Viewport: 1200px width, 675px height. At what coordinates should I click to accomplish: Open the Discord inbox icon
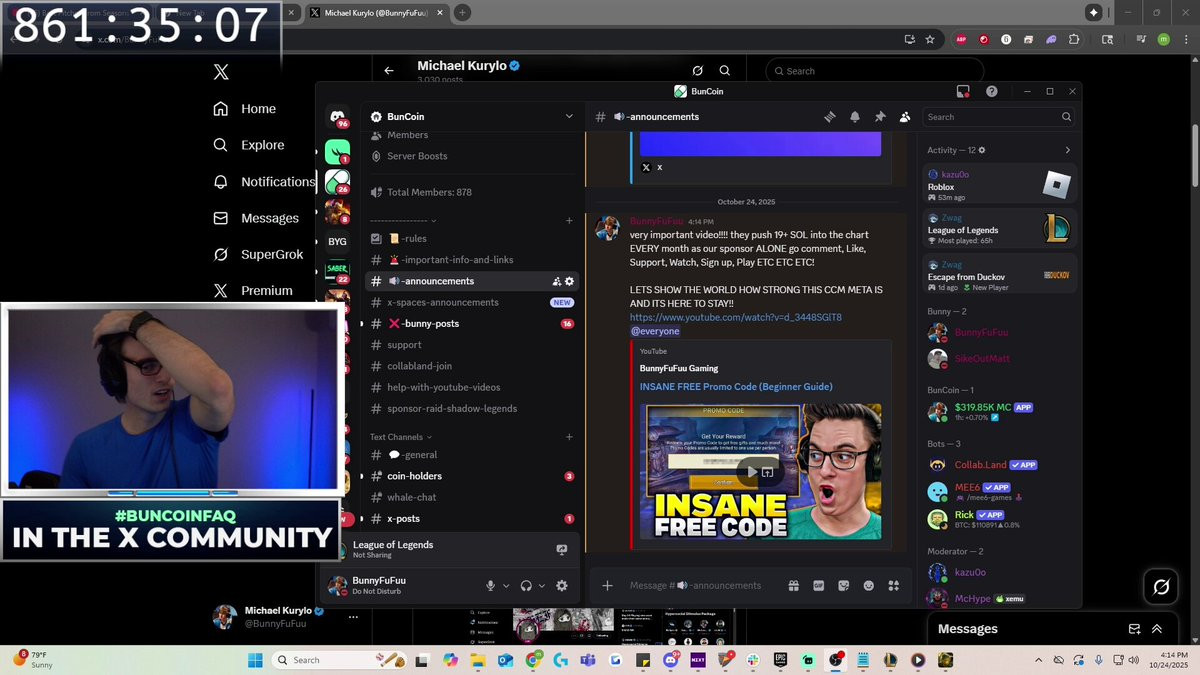click(963, 91)
